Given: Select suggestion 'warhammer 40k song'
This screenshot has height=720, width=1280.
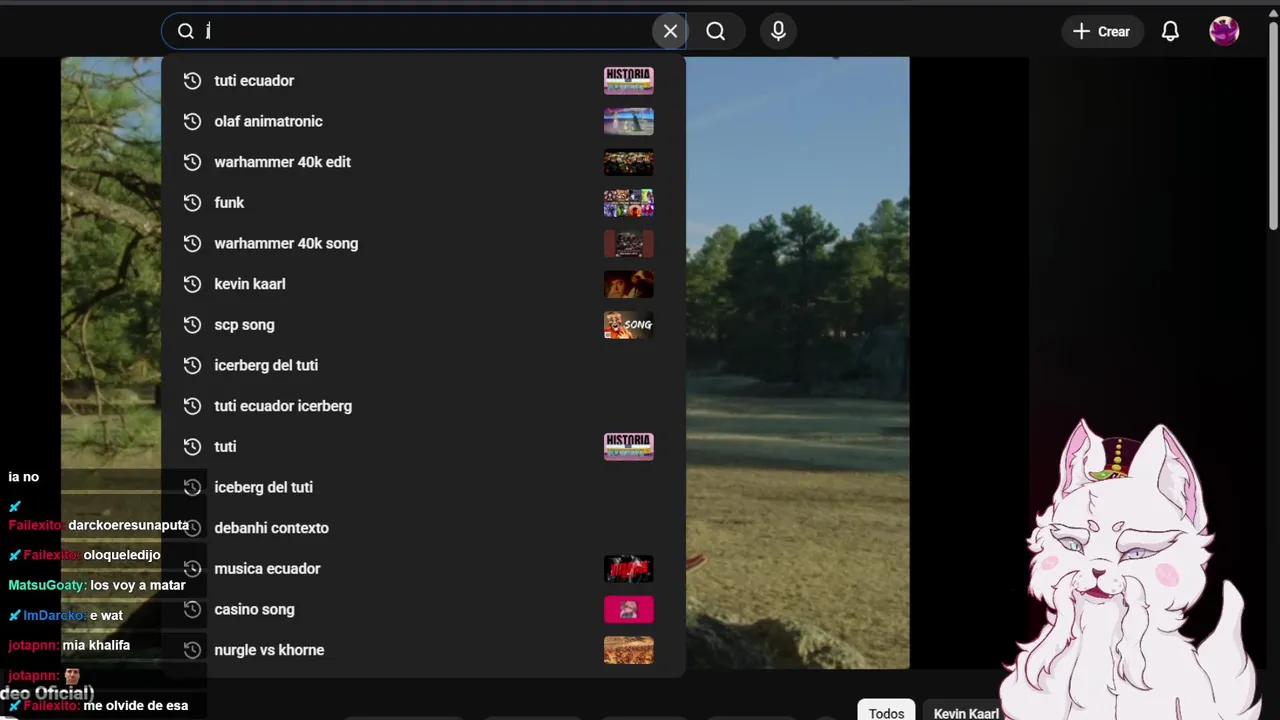Looking at the screenshot, I should tap(286, 243).
